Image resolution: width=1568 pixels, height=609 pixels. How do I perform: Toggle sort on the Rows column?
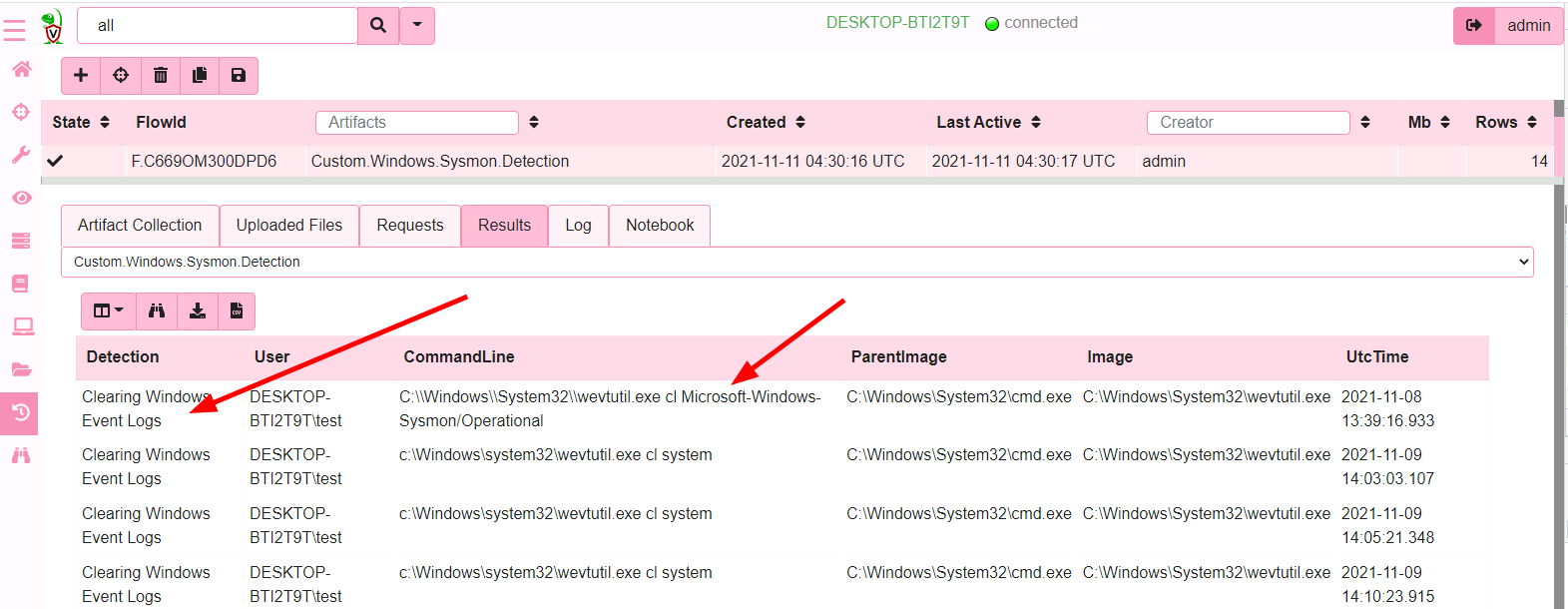point(1532,122)
